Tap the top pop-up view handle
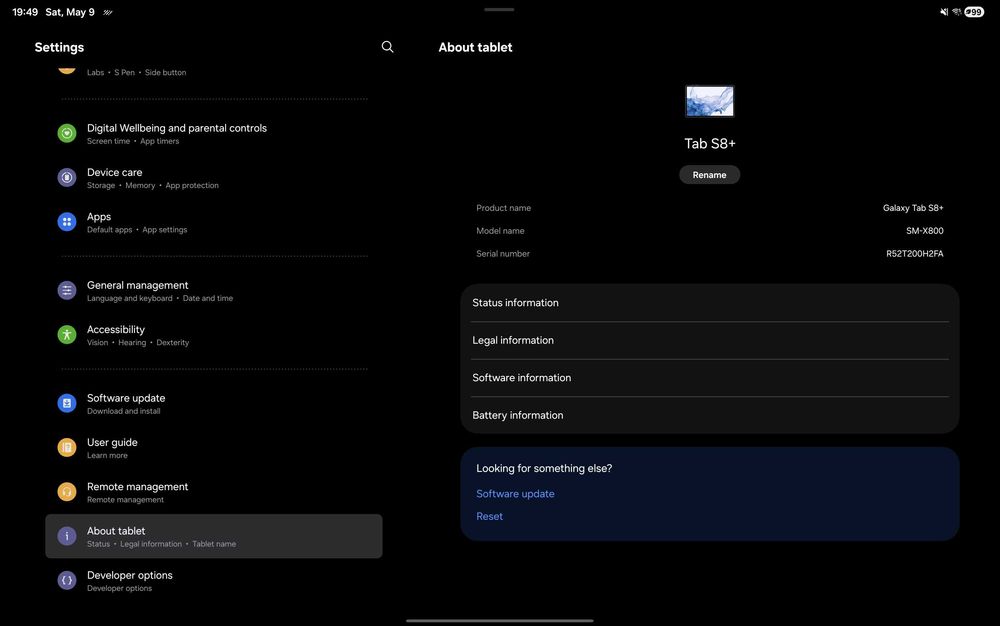1000x626 pixels. (499, 10)
